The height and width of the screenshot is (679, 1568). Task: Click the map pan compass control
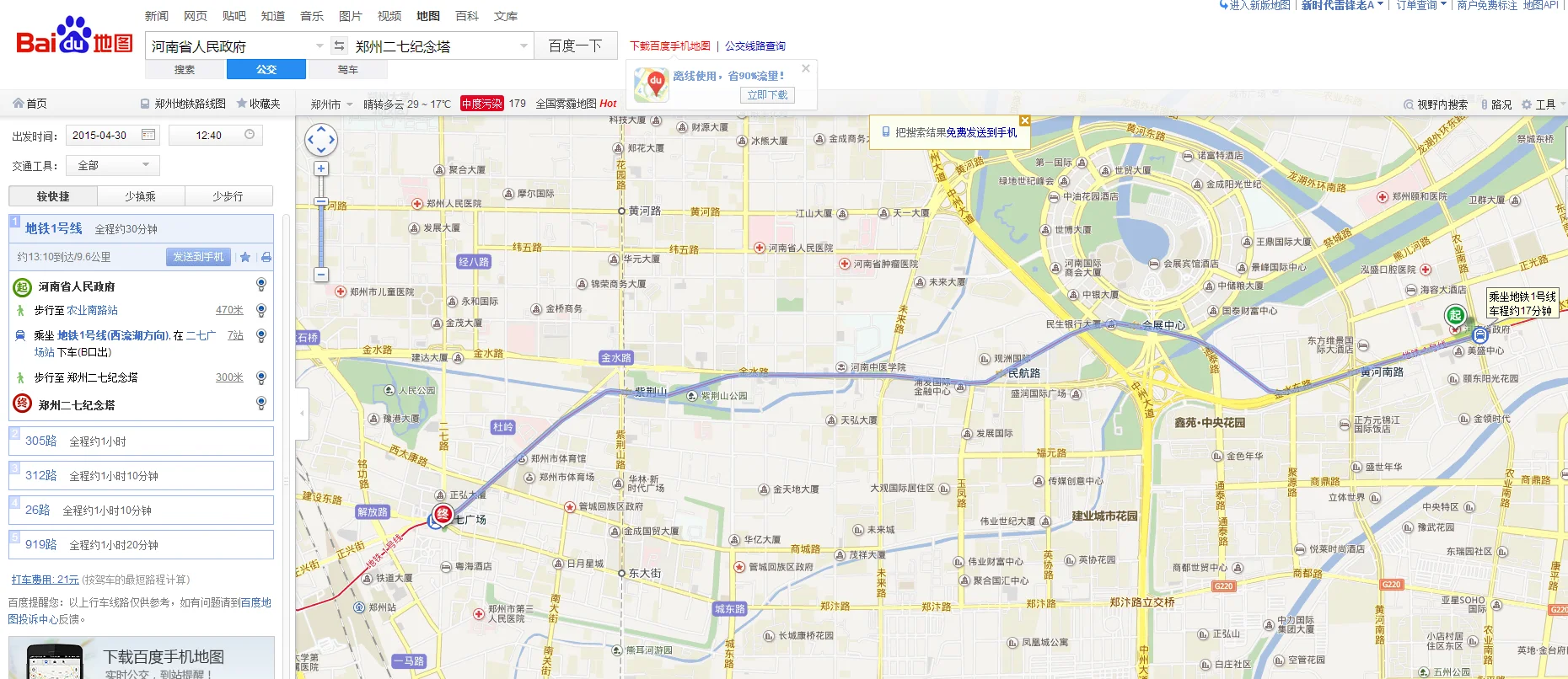pos(321,140)
